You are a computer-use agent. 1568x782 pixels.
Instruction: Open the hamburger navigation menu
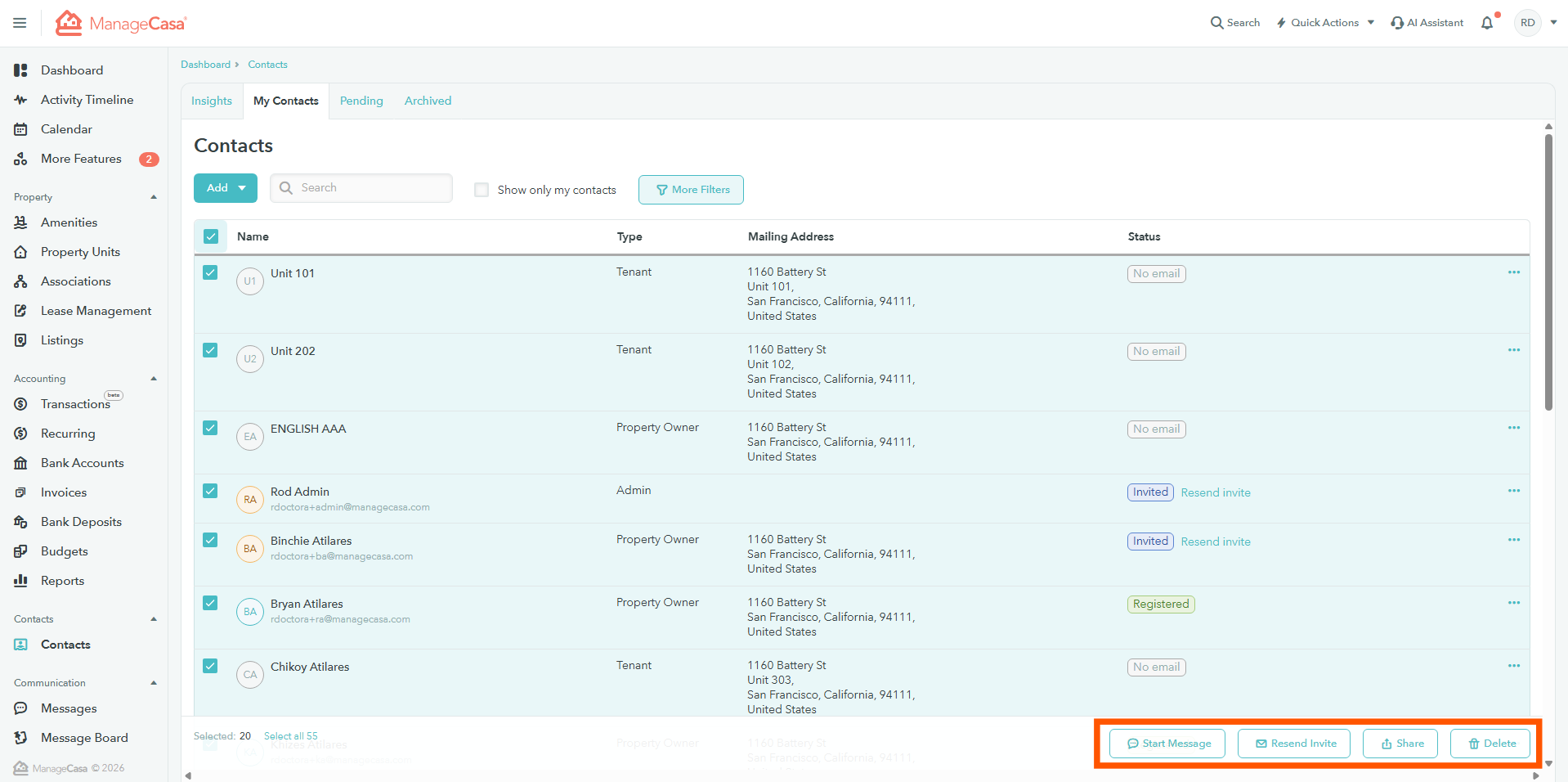click(20, 23)
